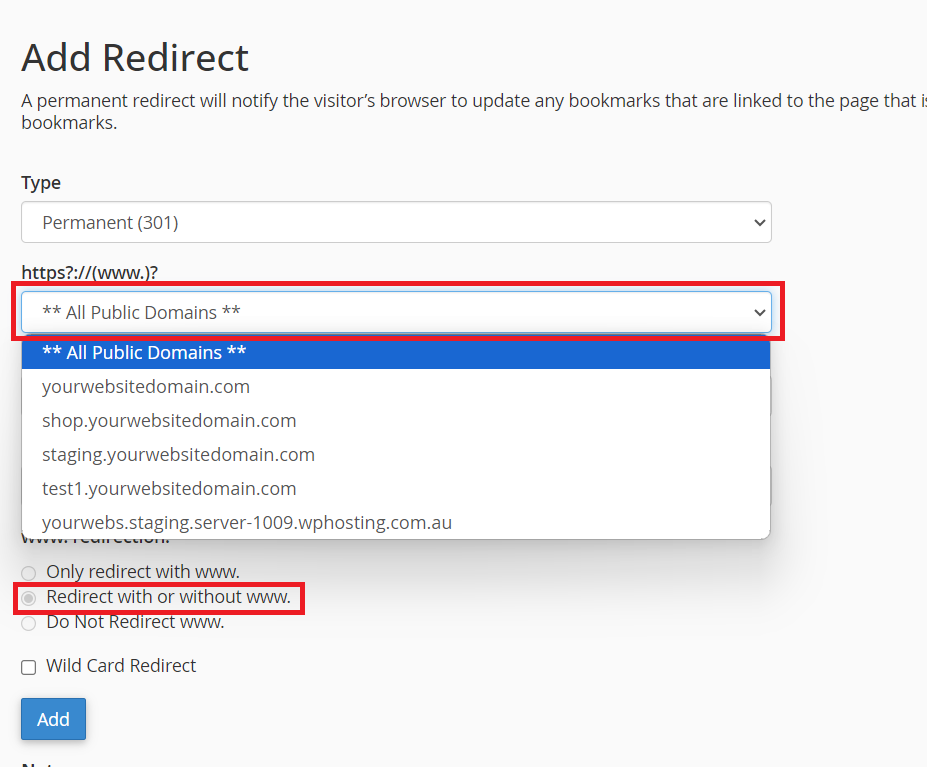Click the domain dropdown chevron arrow
Viewport: 927px width, 767px height.
(x=758, y=313)
